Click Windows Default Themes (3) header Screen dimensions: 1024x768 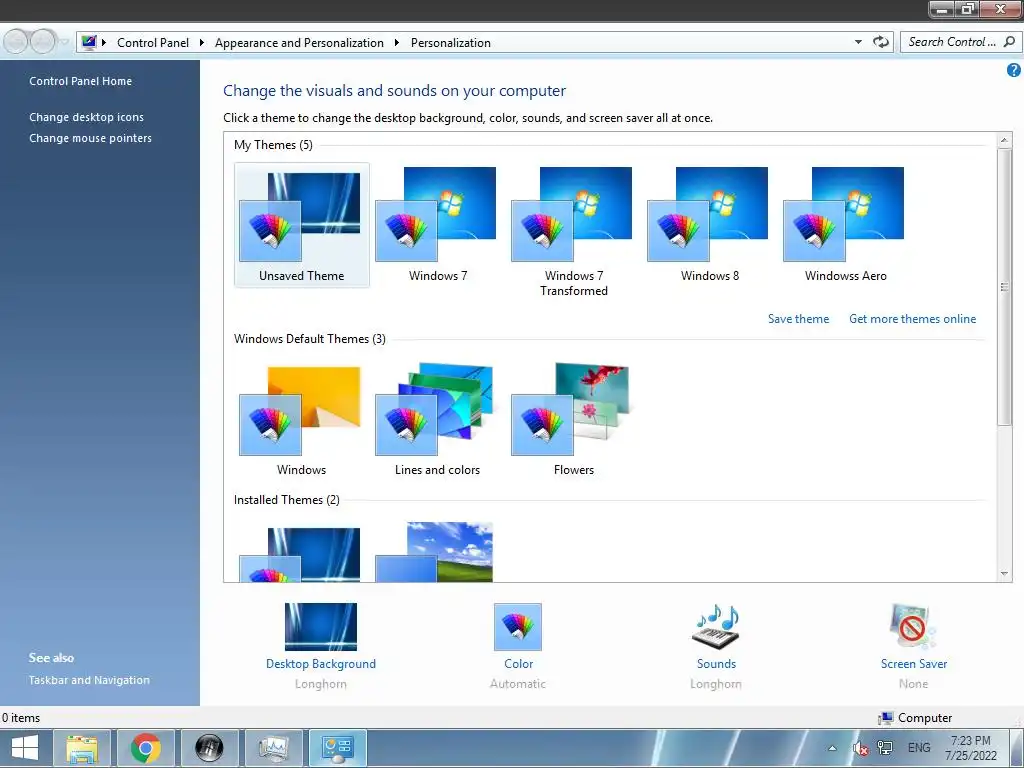tap(310, 339)
